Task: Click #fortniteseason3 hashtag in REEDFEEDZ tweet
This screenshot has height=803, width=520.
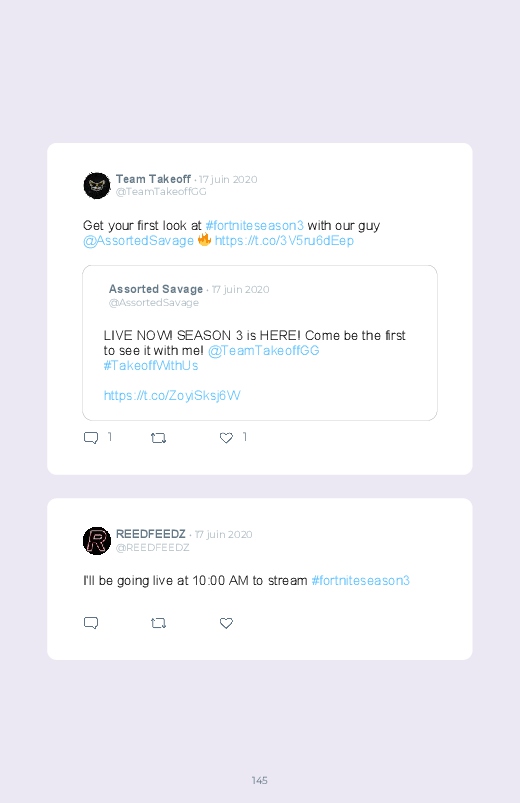Action: [x=361, y=580]
